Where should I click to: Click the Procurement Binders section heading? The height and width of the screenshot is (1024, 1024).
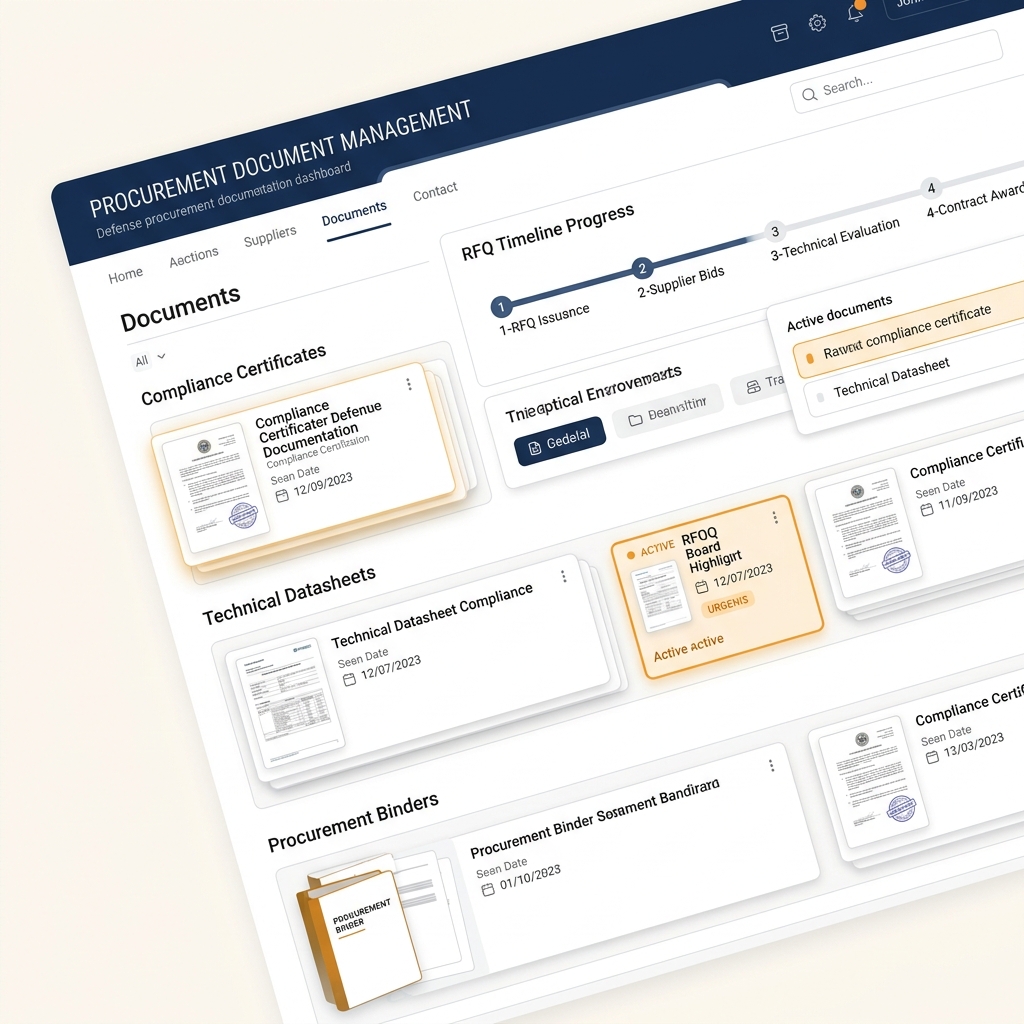point(353,822)
